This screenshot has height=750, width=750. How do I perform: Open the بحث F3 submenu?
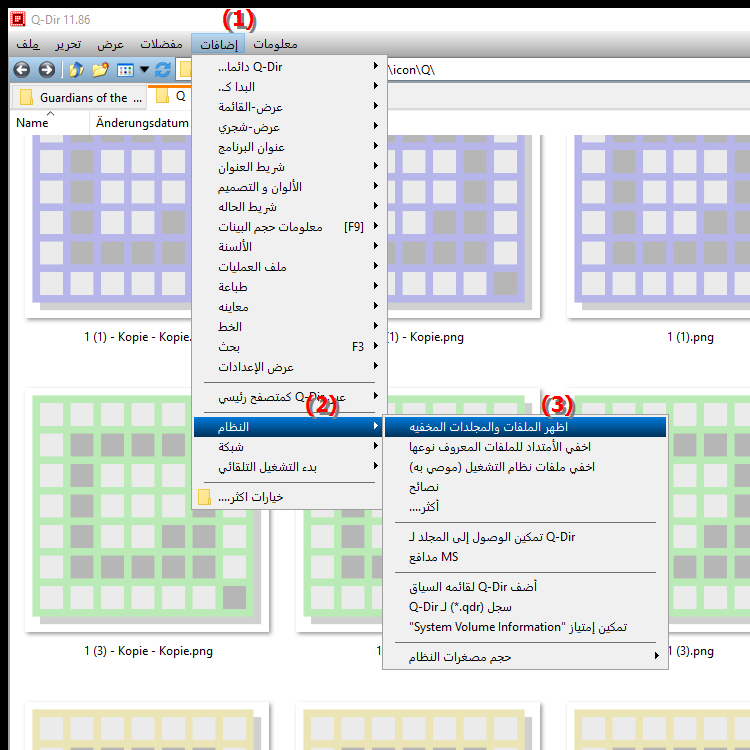click(x=289, y=347)
